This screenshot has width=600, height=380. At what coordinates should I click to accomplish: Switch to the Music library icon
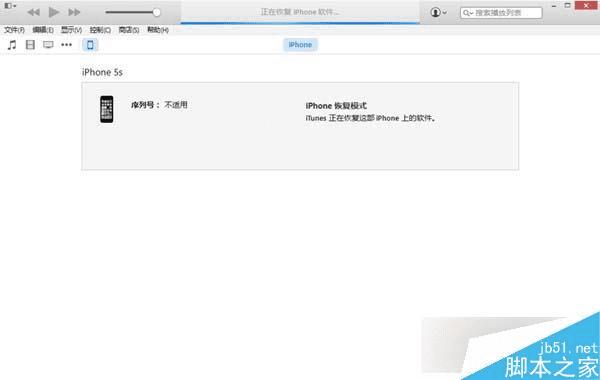pos(12,45)
